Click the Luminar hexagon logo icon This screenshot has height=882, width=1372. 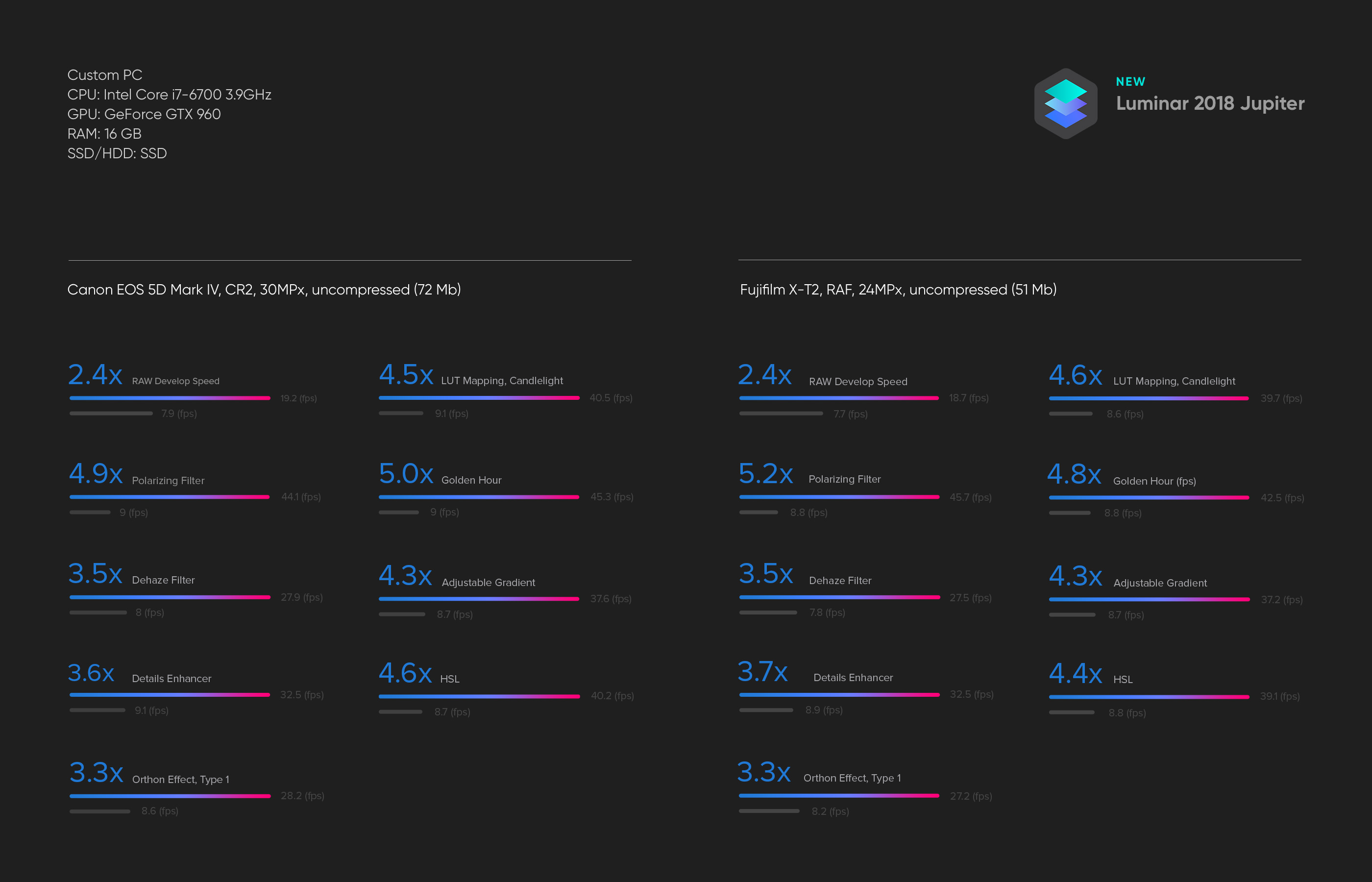click(x=1066, y=104)
